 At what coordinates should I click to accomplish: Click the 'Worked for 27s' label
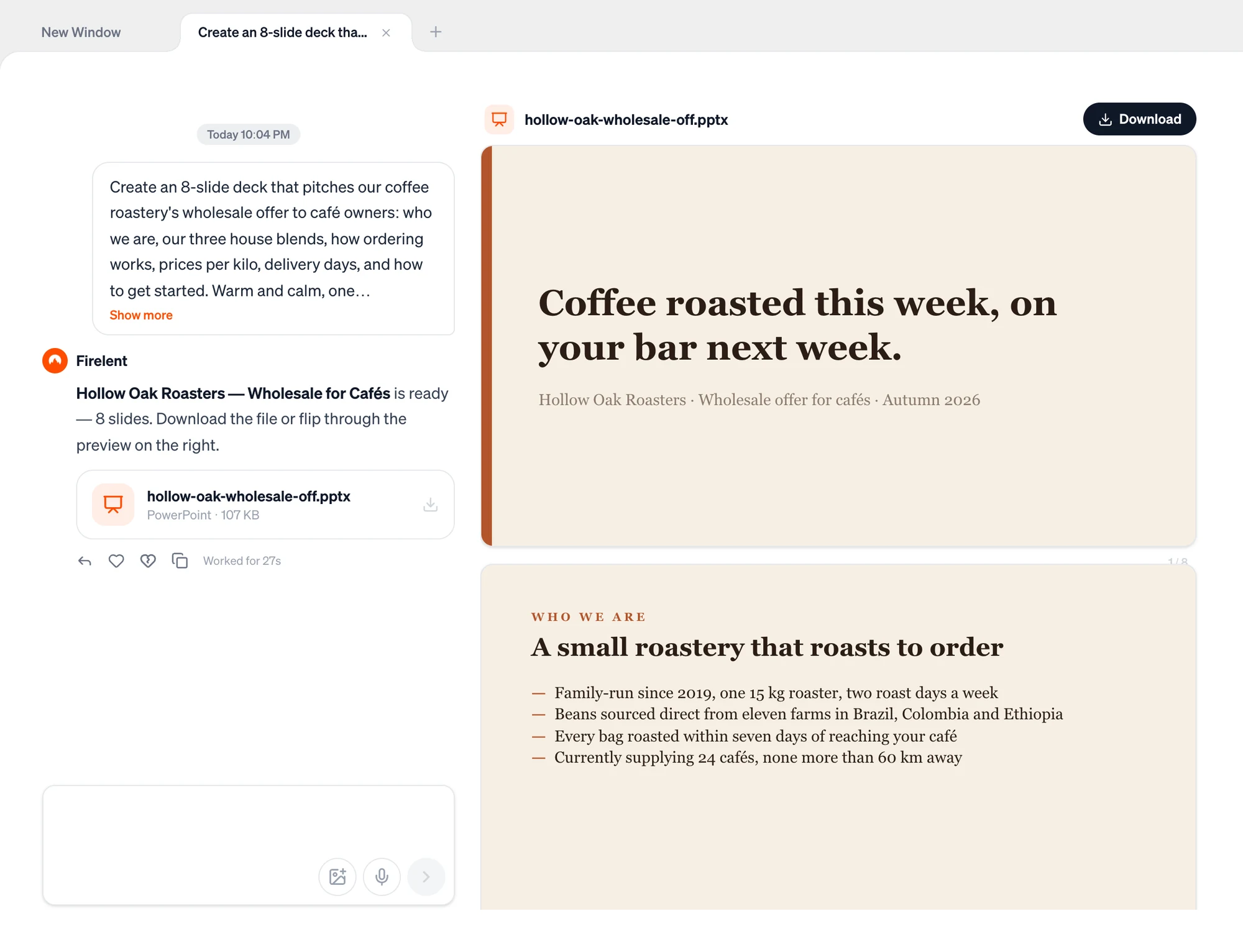click(x=242, y=561)
